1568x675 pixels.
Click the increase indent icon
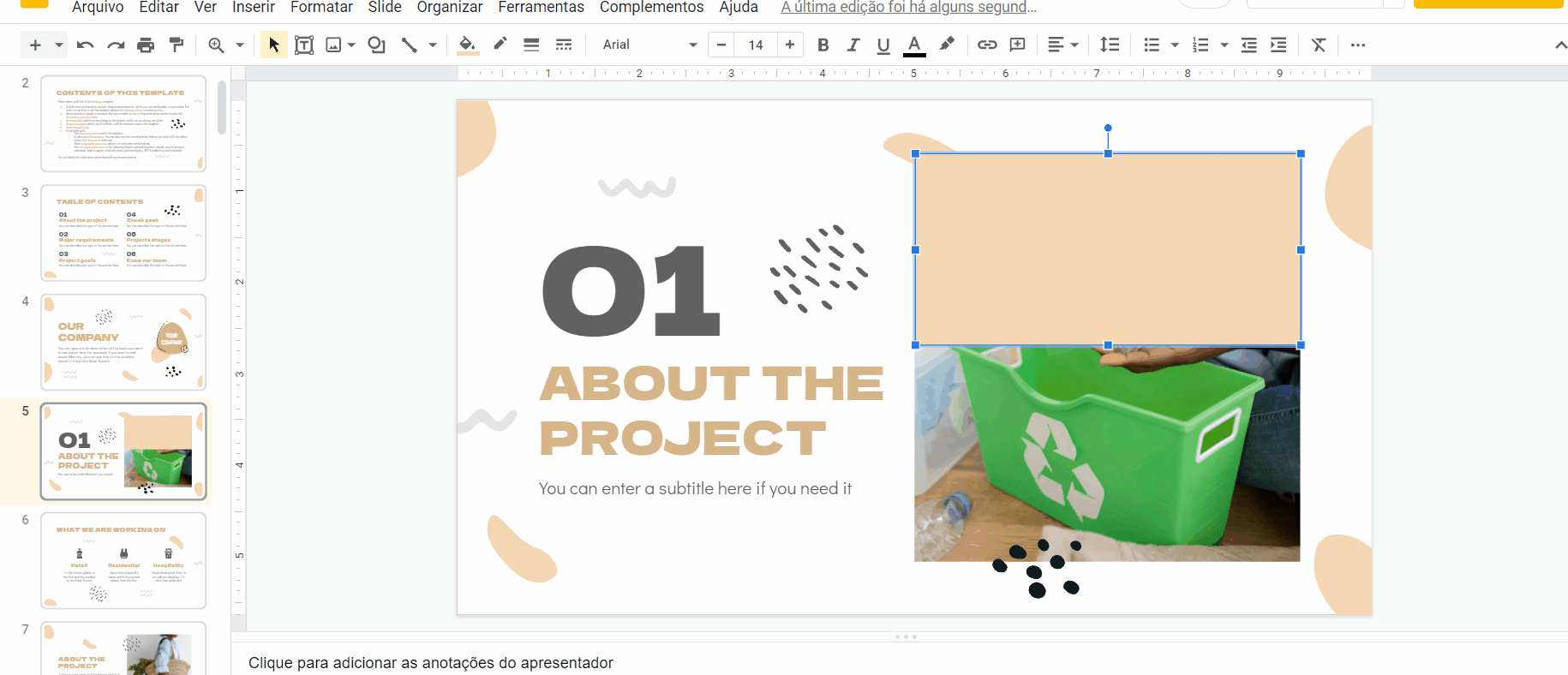click(x=1278, y=45)
